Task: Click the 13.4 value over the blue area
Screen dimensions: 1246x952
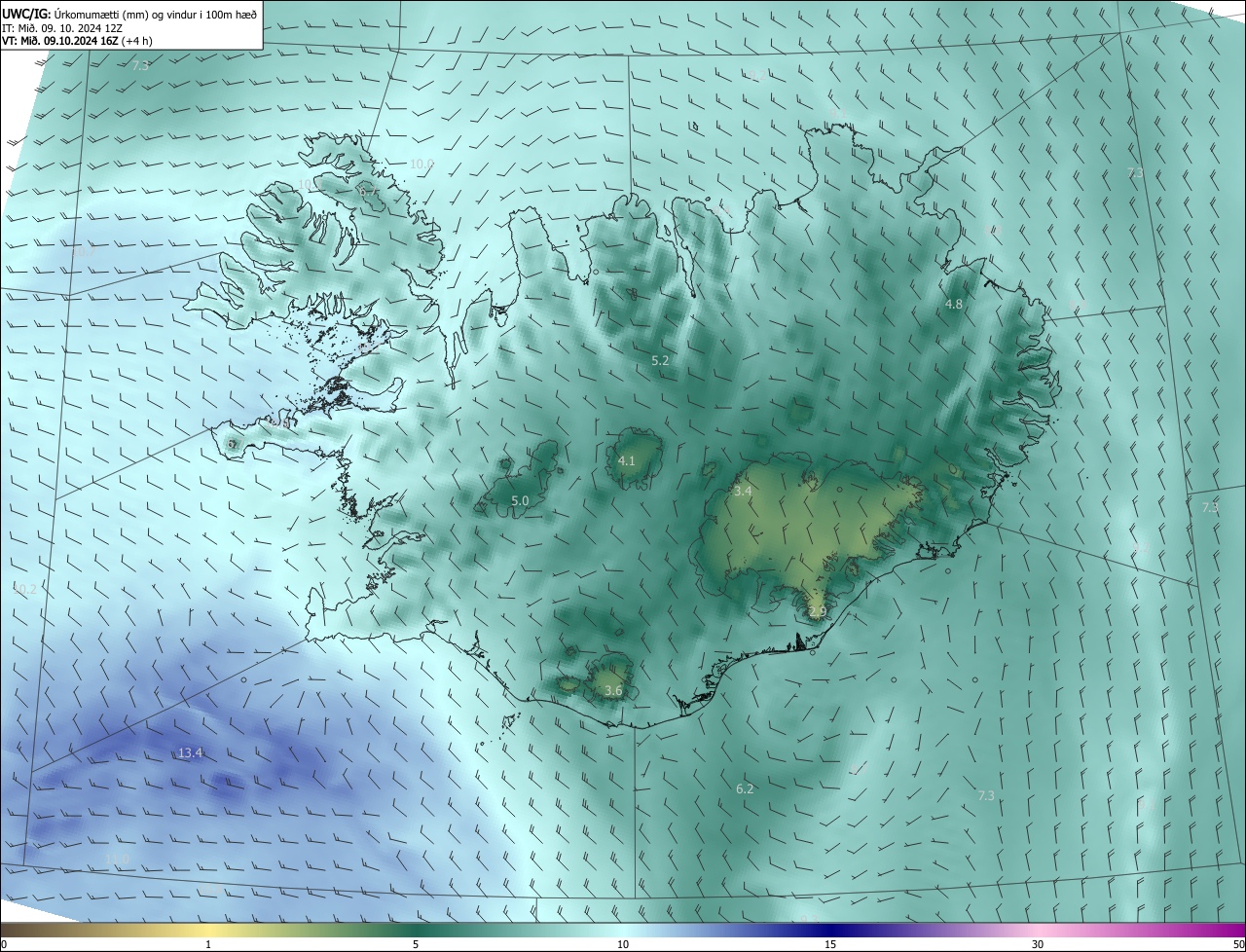Action: [190, 752]
